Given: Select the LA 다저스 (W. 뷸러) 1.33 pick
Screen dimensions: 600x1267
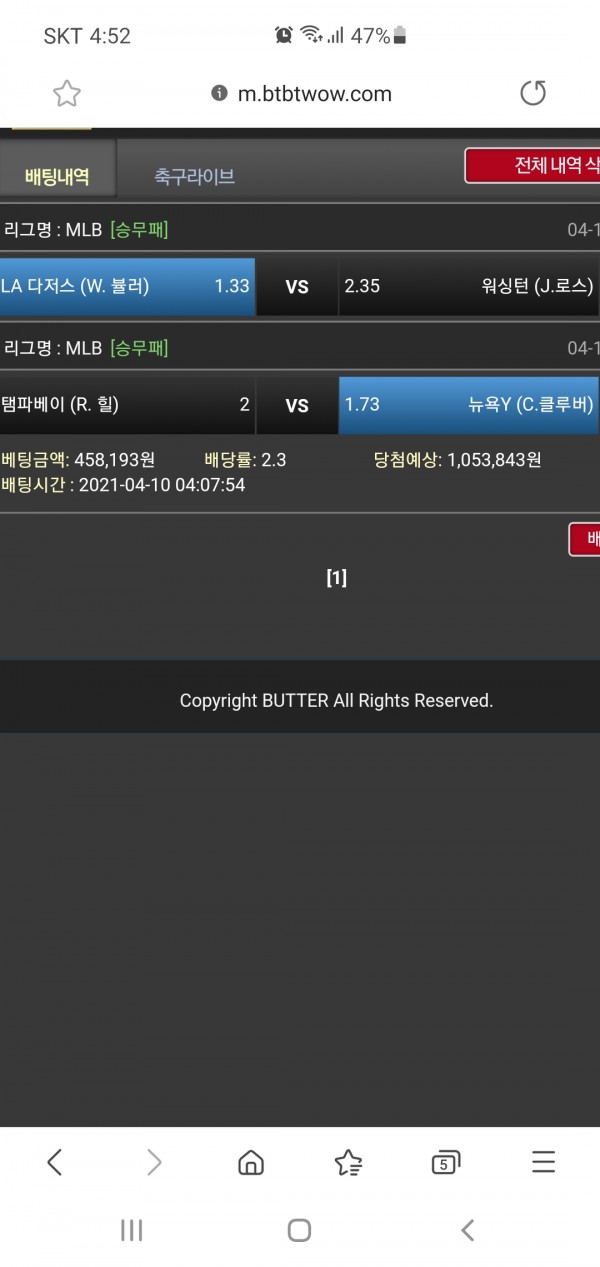Looking at the screenshot, I should pos(127,287).
